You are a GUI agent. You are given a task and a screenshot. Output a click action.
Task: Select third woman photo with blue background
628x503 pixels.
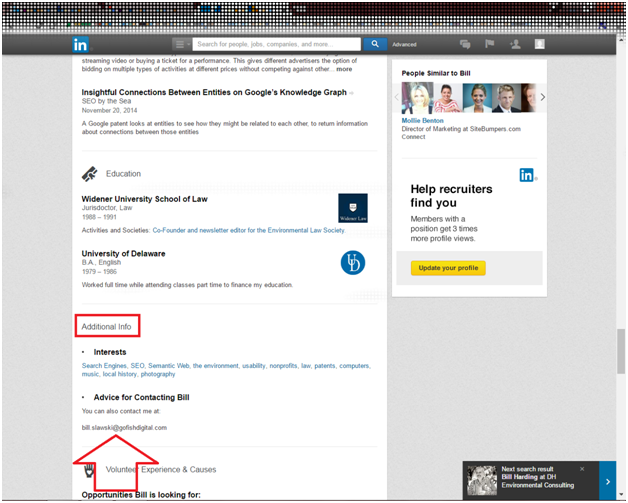point(477,98)
